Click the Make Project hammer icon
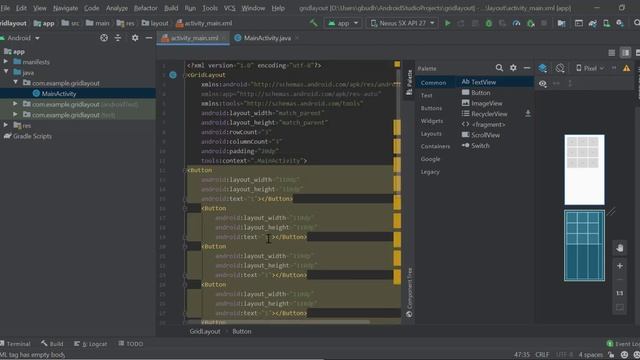Screen dimensions: 640x360 (313, 23)
